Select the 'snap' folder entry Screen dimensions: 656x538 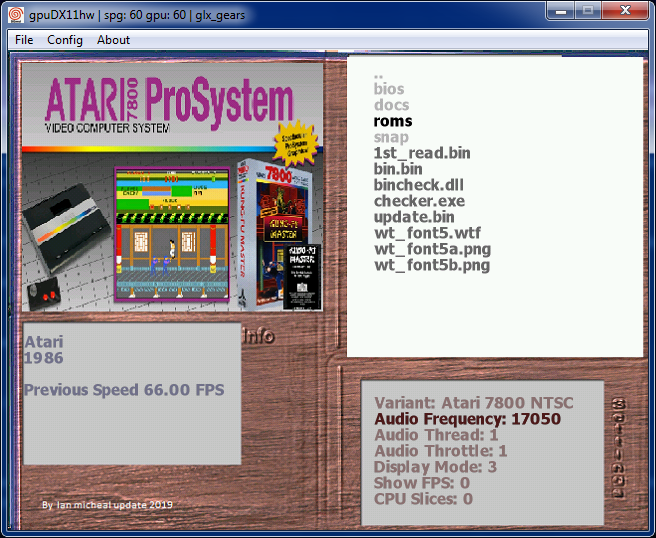tap(391, 137)
